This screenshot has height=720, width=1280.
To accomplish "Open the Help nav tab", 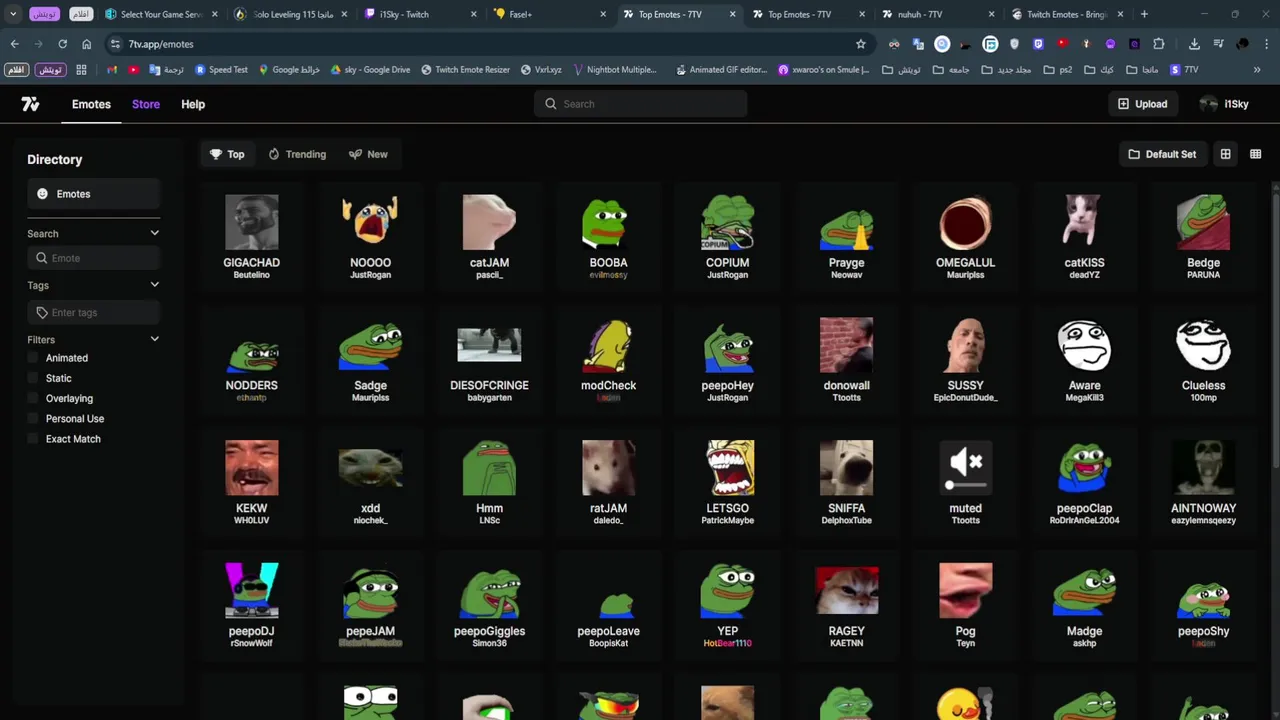I will pos(193,104).
